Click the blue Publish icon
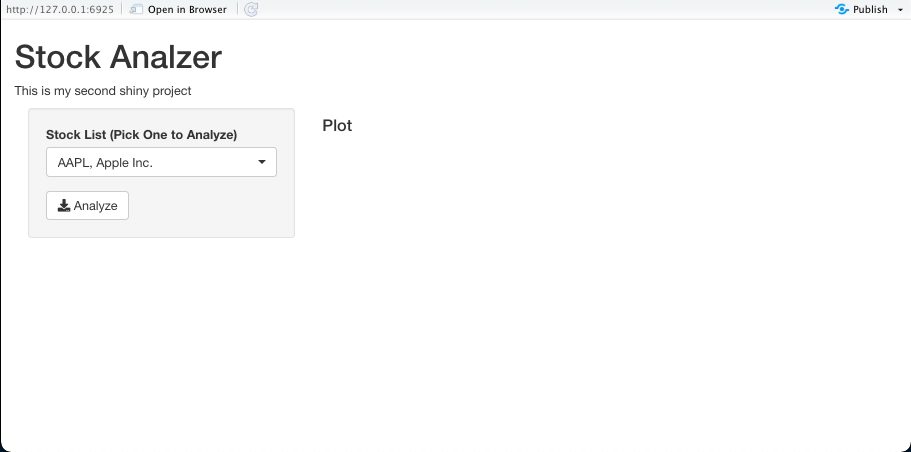This screenshot has height=452, width=911. point(841,9)
